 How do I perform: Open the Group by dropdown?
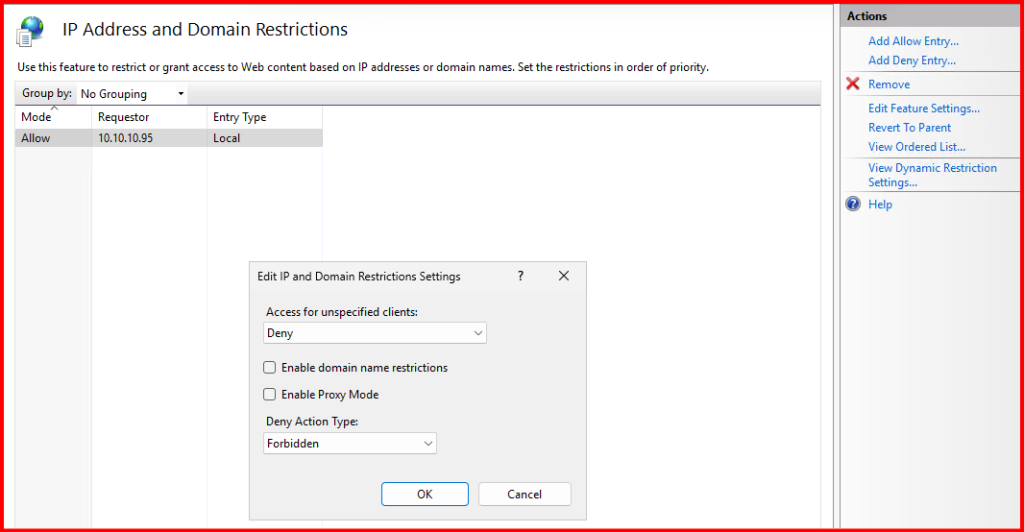point(132,94)
